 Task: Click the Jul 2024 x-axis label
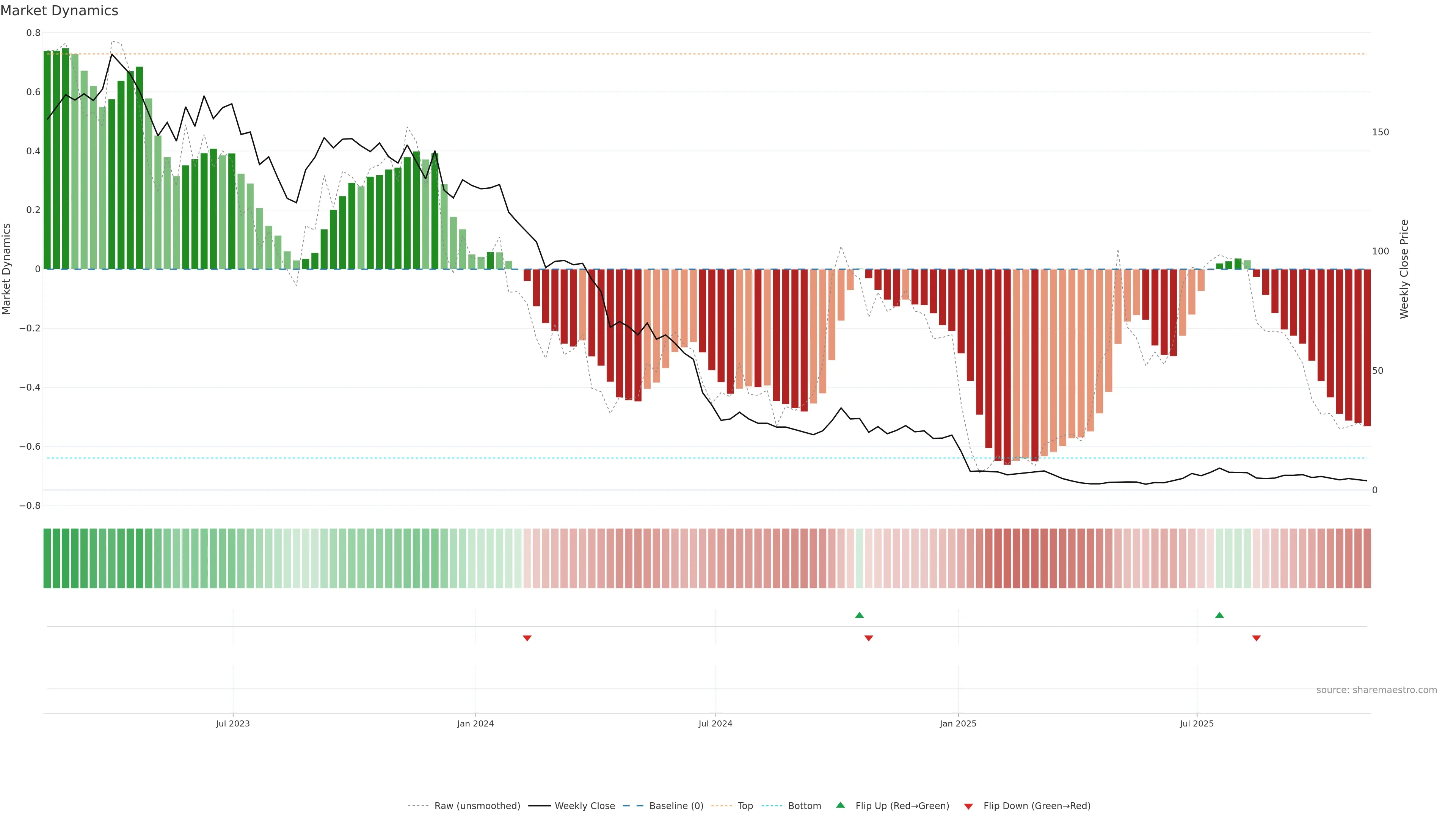coord(715,723)
